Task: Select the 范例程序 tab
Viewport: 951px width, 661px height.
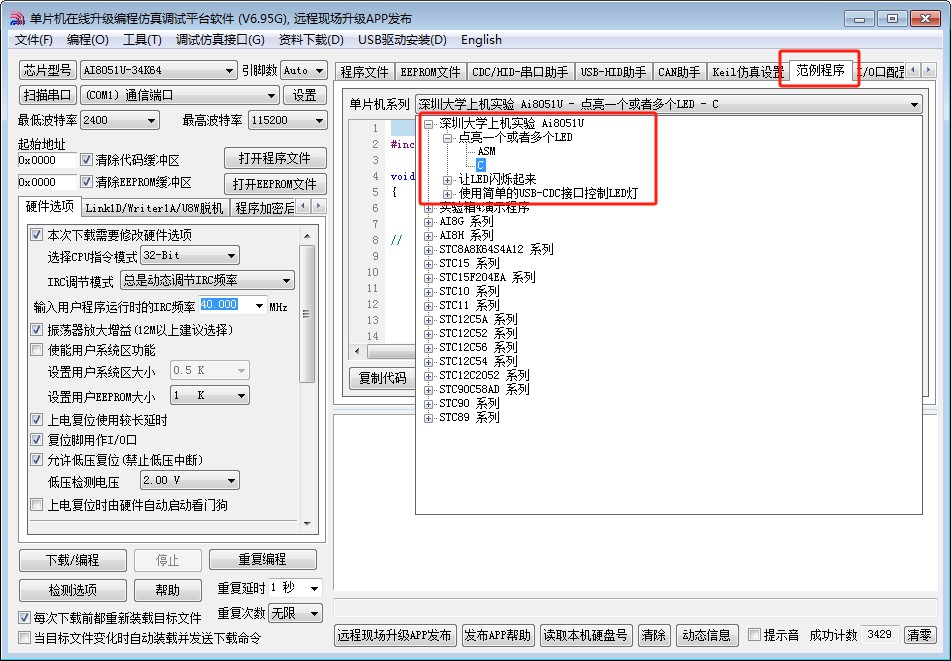Action: point(820,70)
